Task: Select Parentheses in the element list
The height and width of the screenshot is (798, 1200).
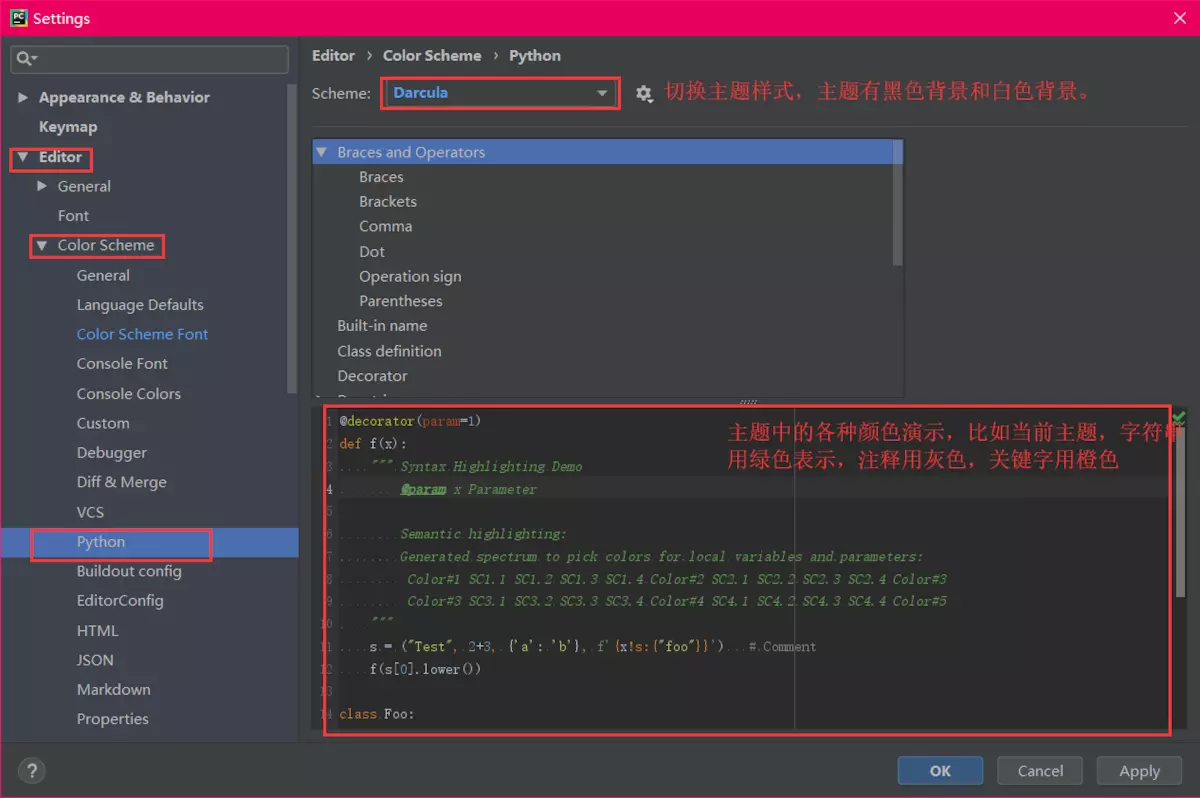Action: 401,300
